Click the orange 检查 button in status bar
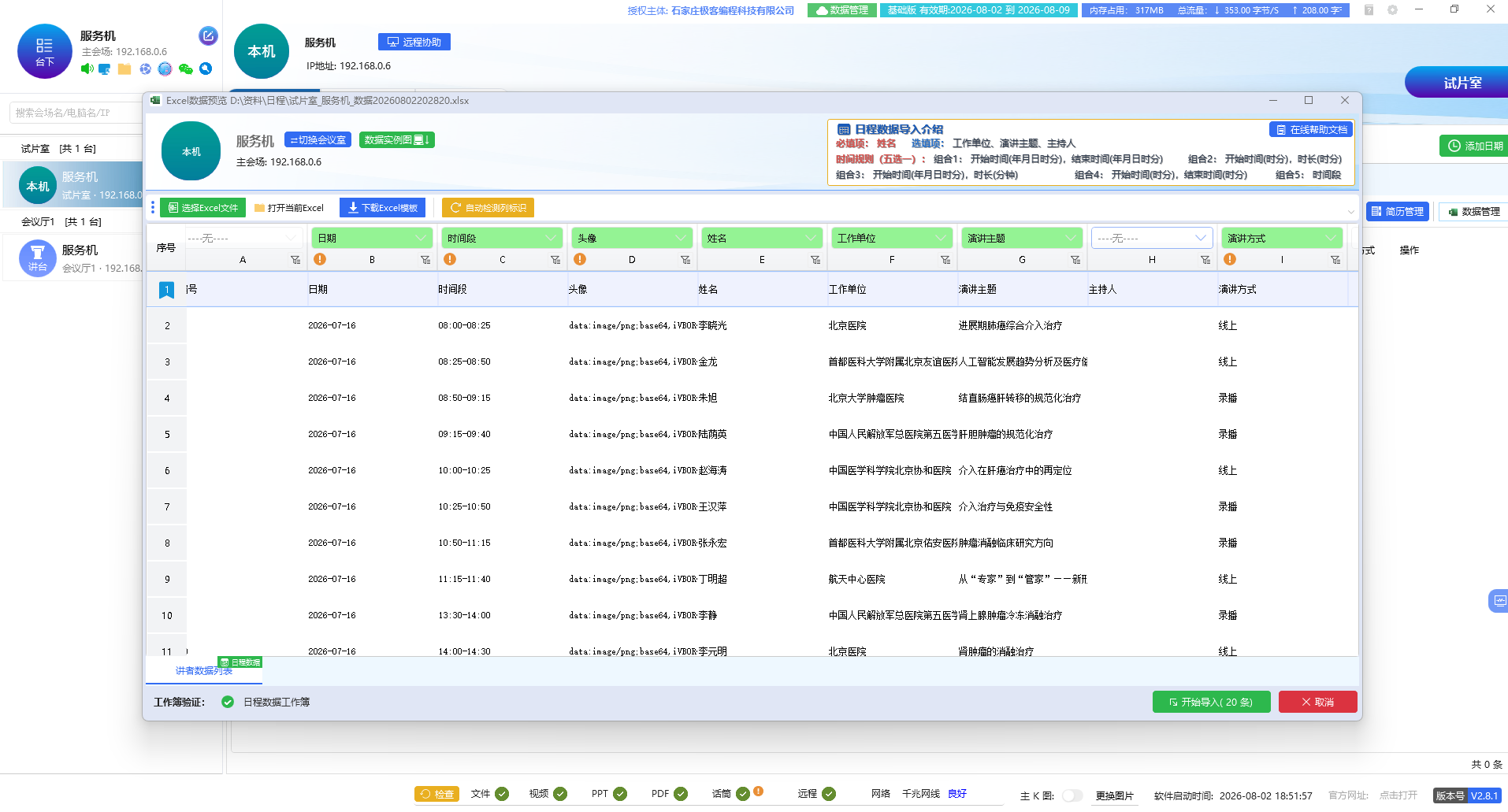Viewport: 1508px width, 812px height. pyautogui.click(x=437, y=794)
